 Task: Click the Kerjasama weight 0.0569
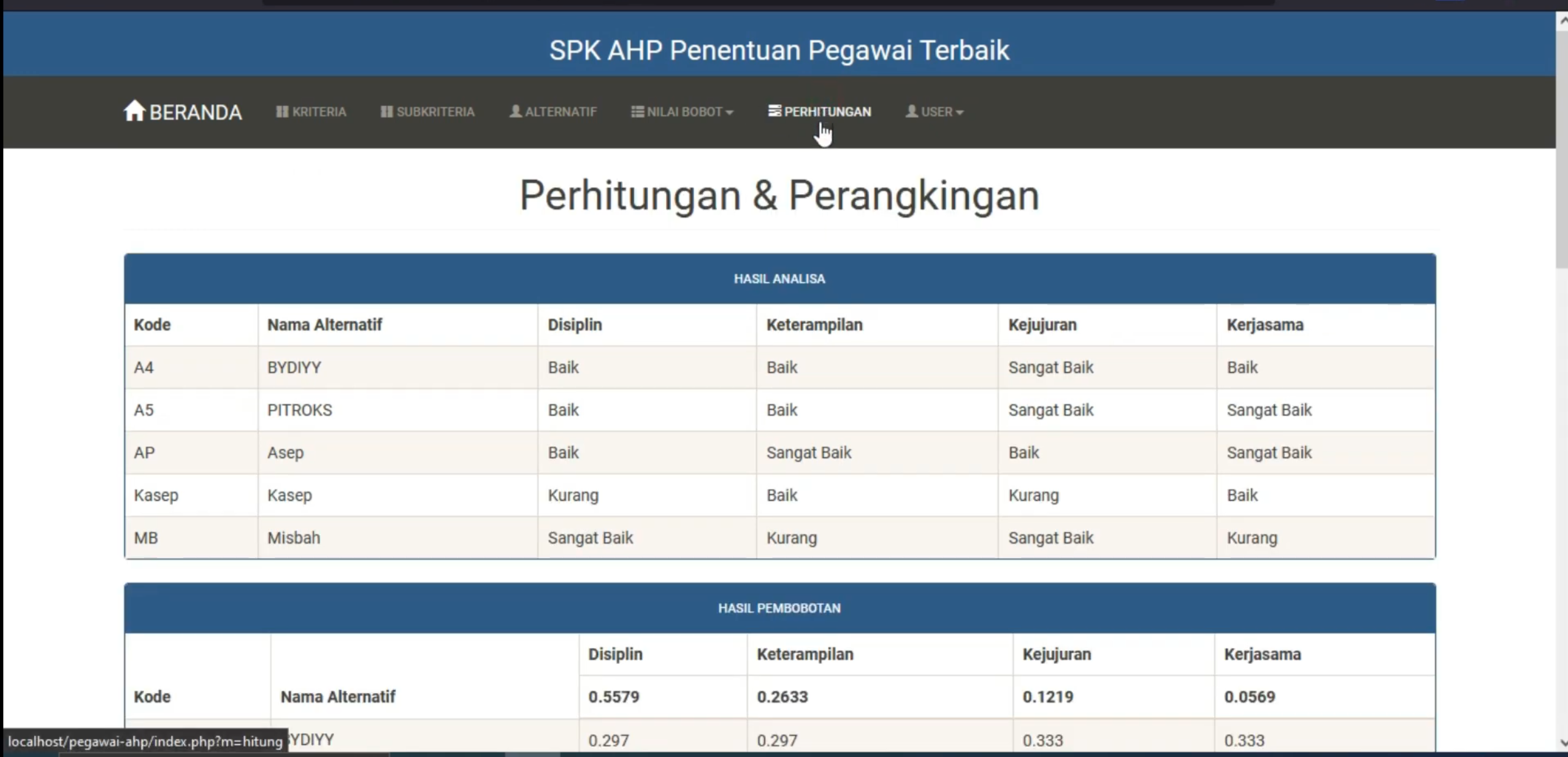click(1250, 697)
